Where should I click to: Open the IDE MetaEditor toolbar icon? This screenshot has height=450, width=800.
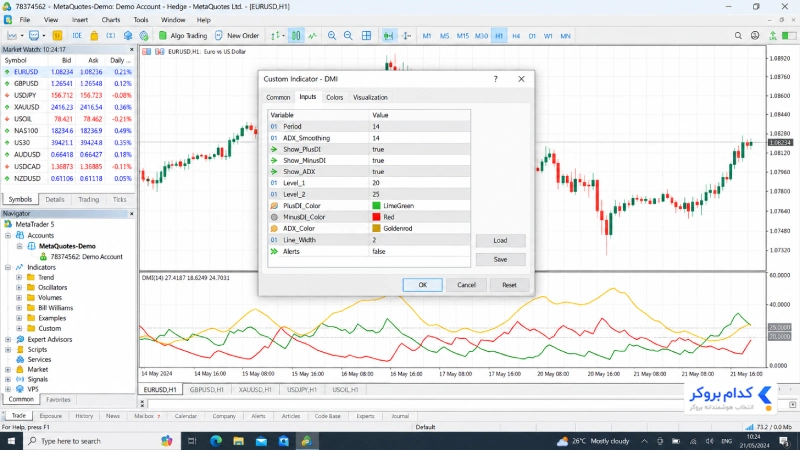click(x=77, y=36)
